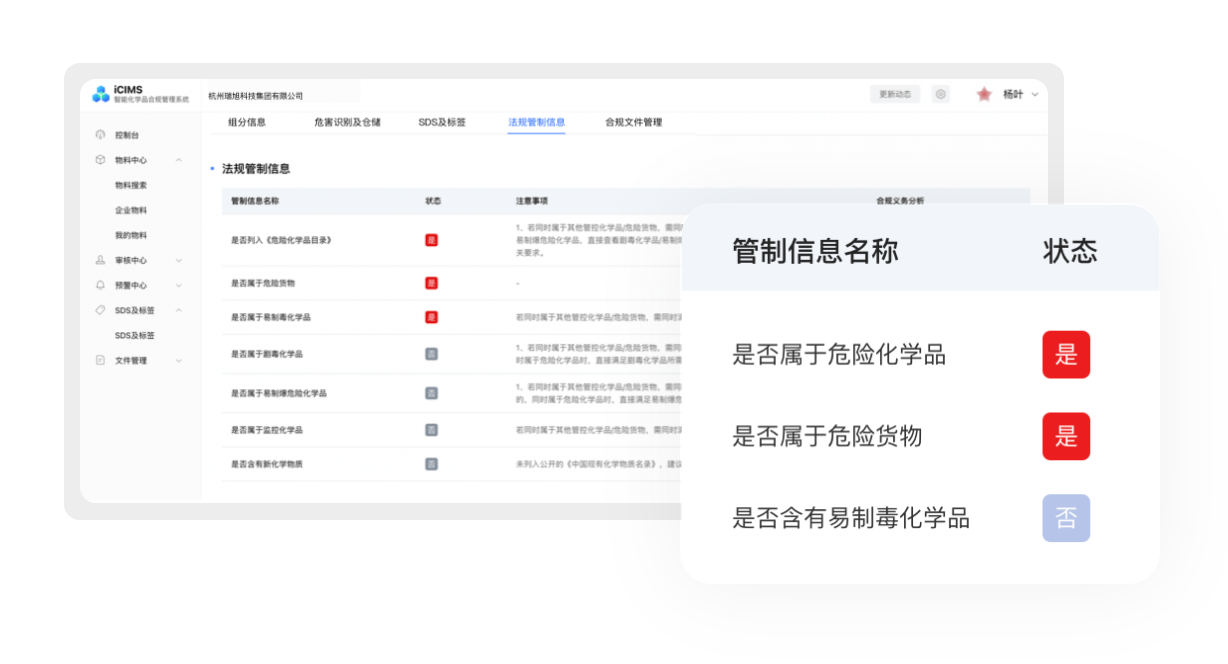This screenshot has width=1228, height=664.
Task: Click the large red 是 badge for 是否属于危险化学品
Action: pos(1066,354)
